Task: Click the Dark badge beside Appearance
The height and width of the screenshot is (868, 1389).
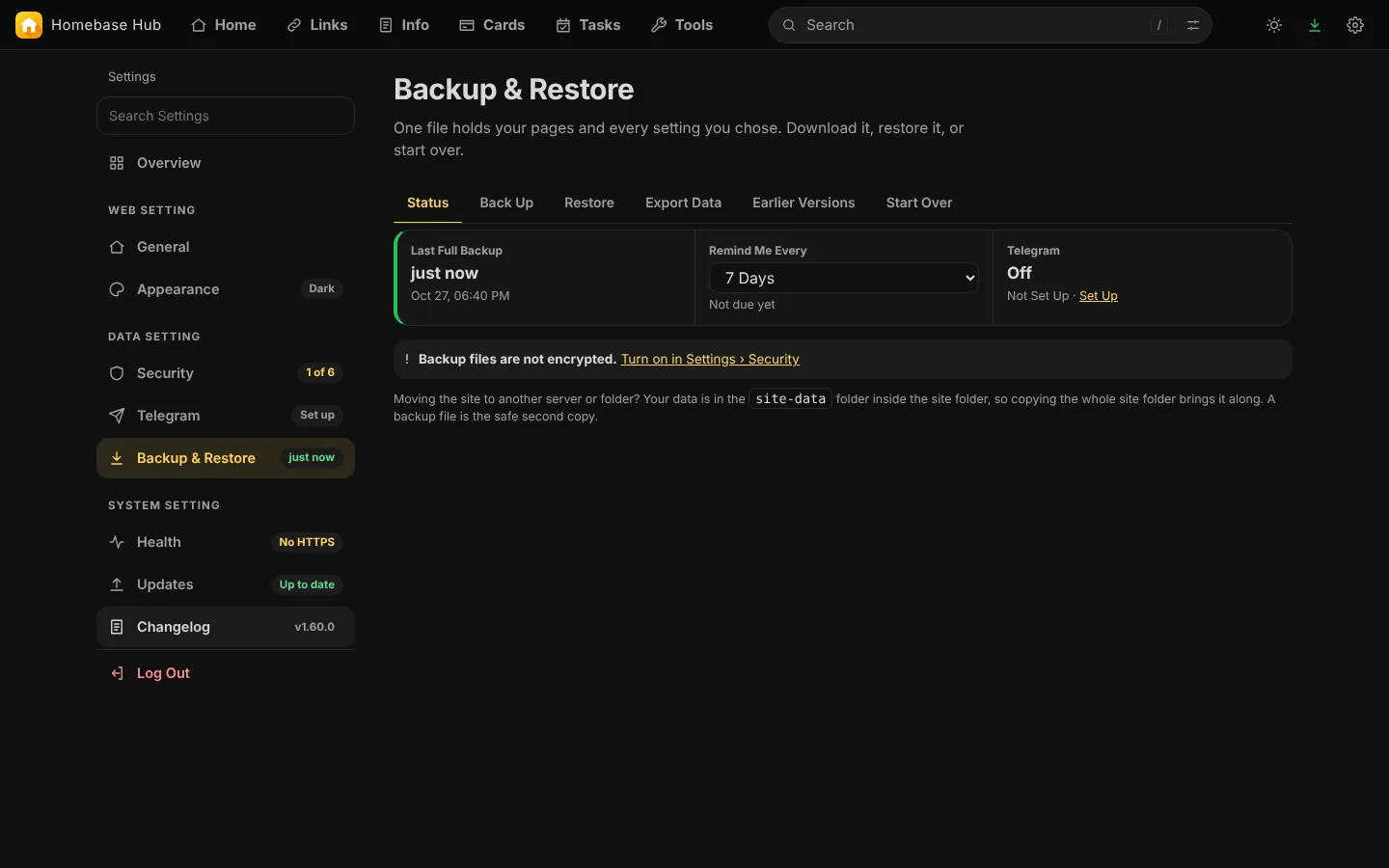Action: pos(321,288)
